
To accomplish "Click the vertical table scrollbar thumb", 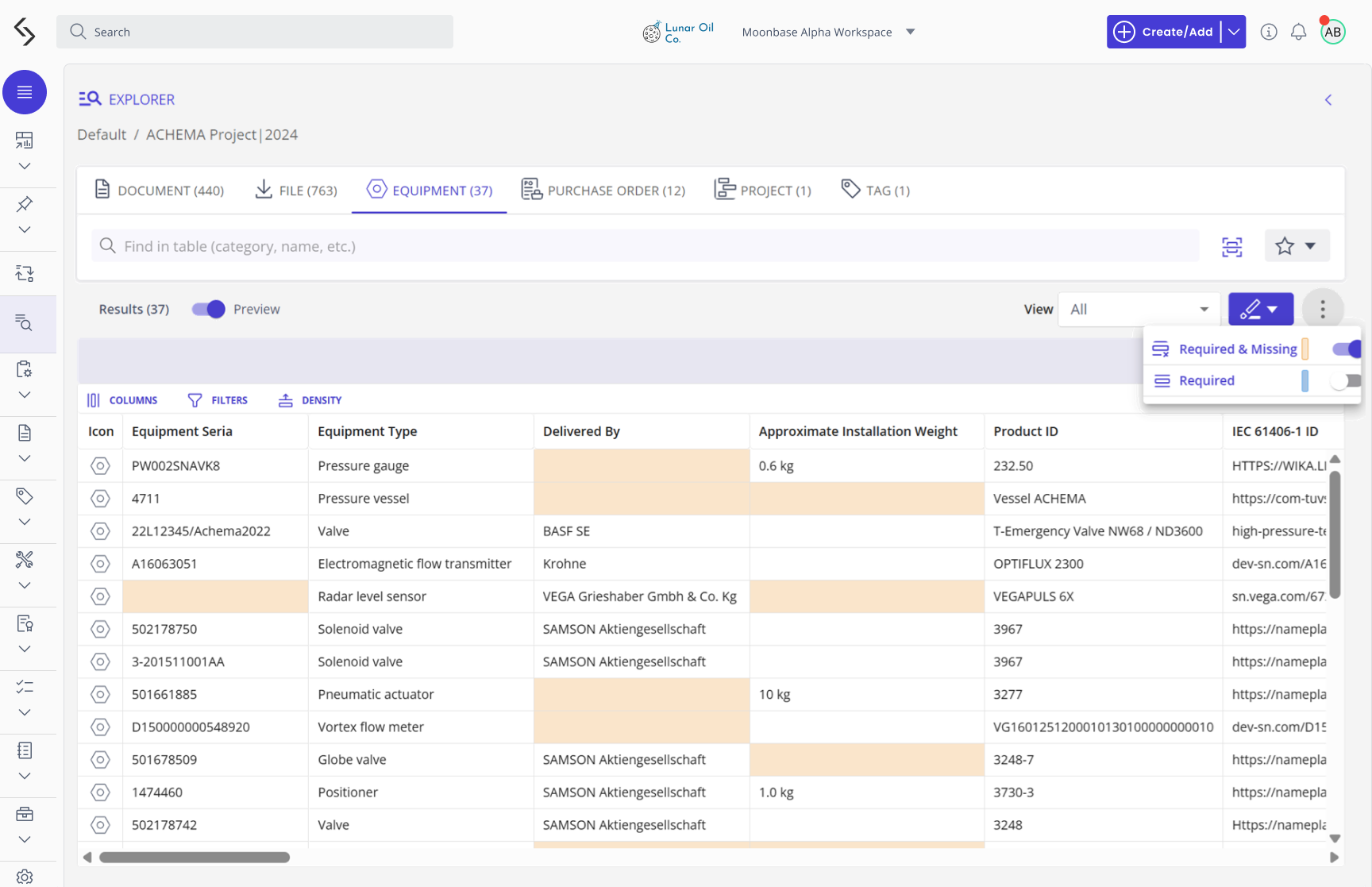I will tap(1335, 534).
